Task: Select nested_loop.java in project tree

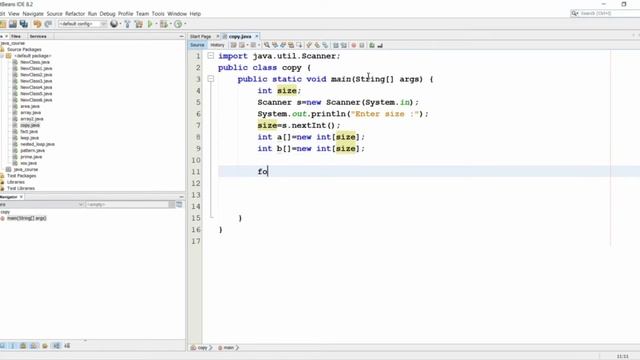Action: 37,144
